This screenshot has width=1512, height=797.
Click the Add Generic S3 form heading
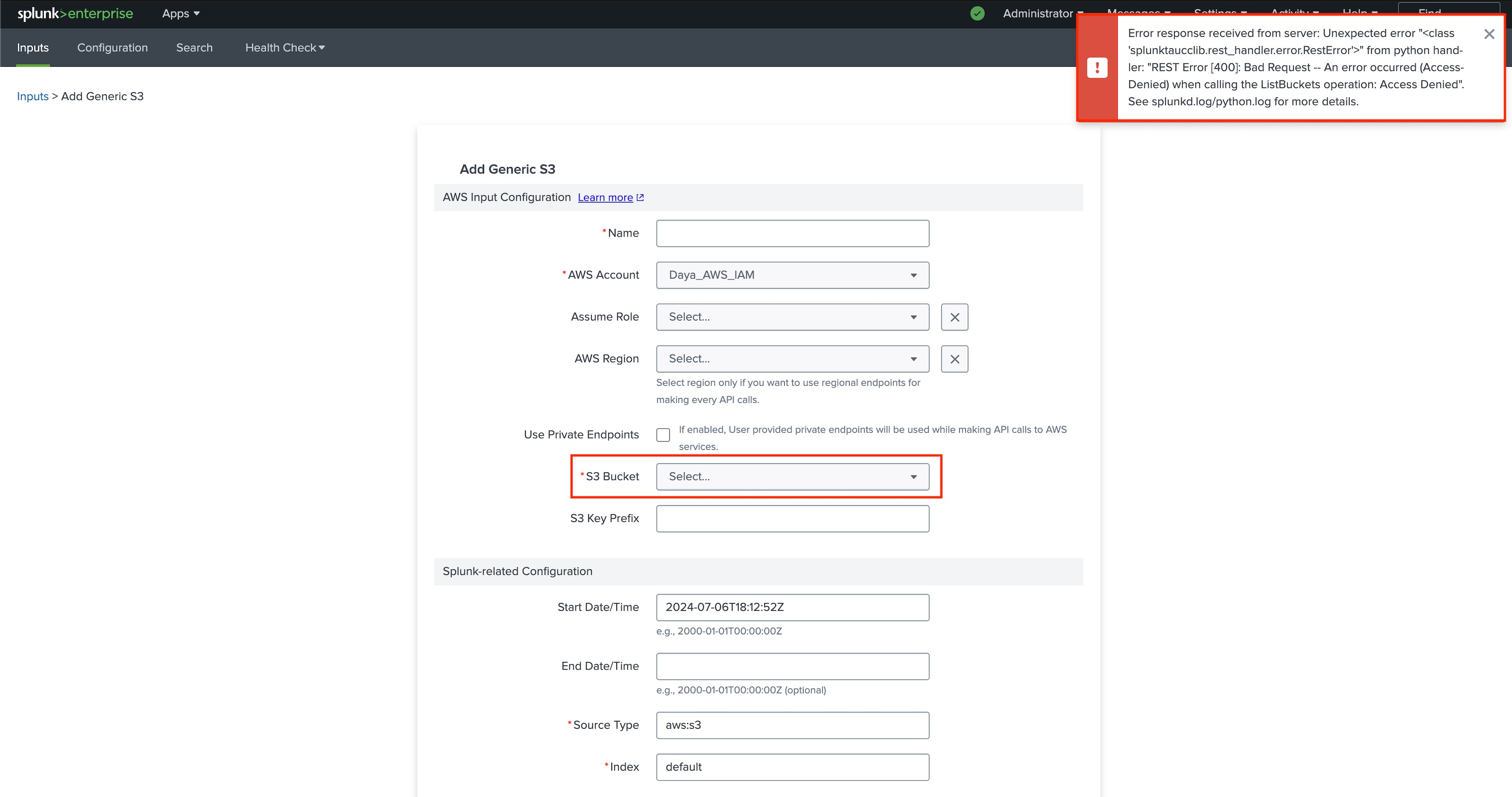(507, 169)
